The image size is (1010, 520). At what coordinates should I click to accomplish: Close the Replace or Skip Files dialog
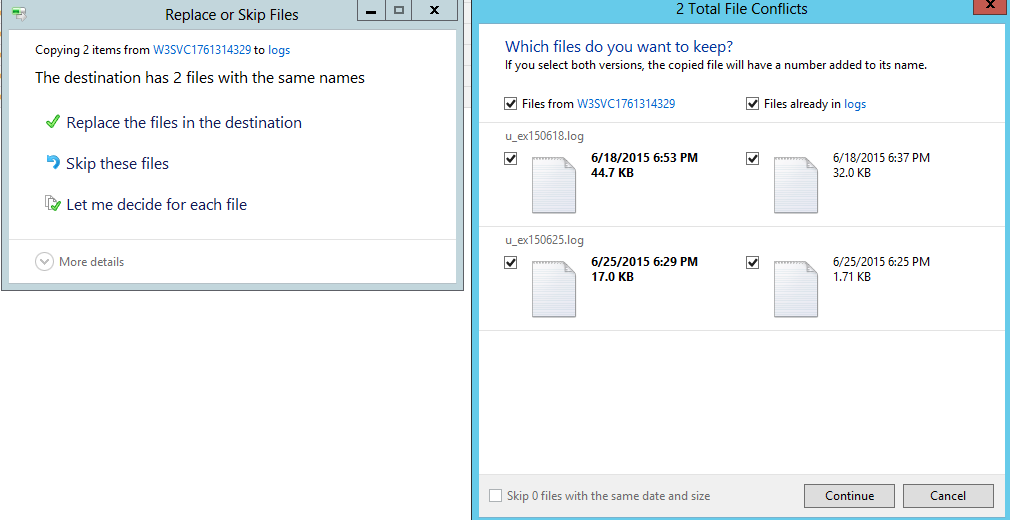[435, 10]
